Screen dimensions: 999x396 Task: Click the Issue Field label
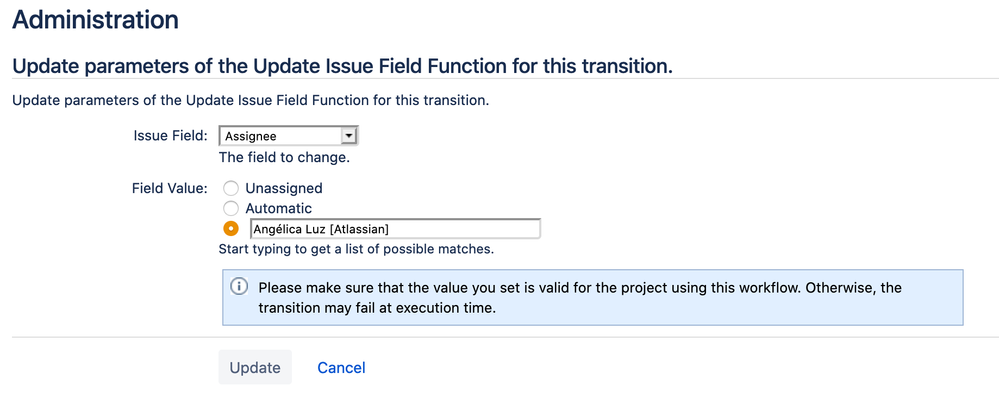click(171, 136)
